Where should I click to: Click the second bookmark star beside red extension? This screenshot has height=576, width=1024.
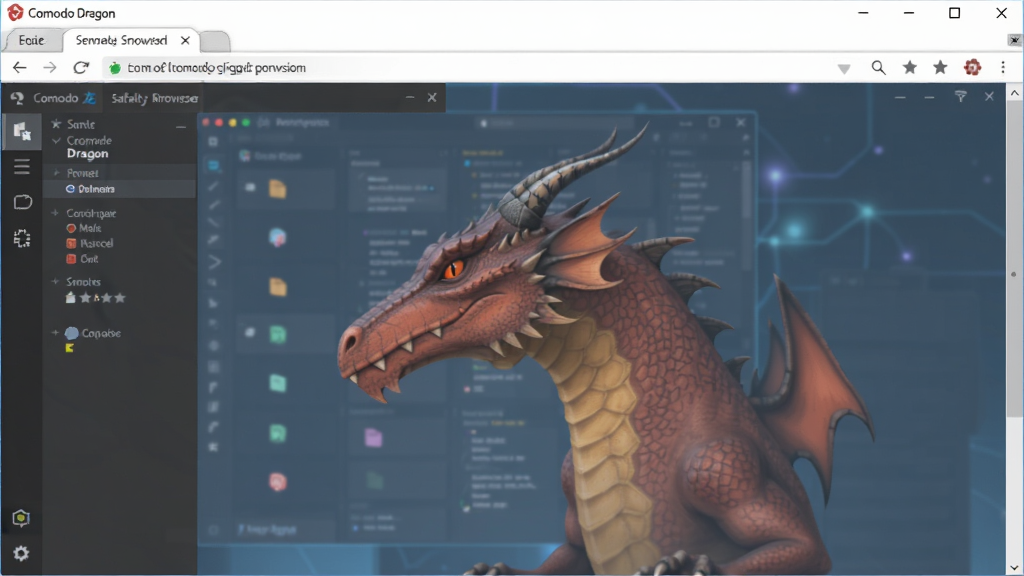940,67
